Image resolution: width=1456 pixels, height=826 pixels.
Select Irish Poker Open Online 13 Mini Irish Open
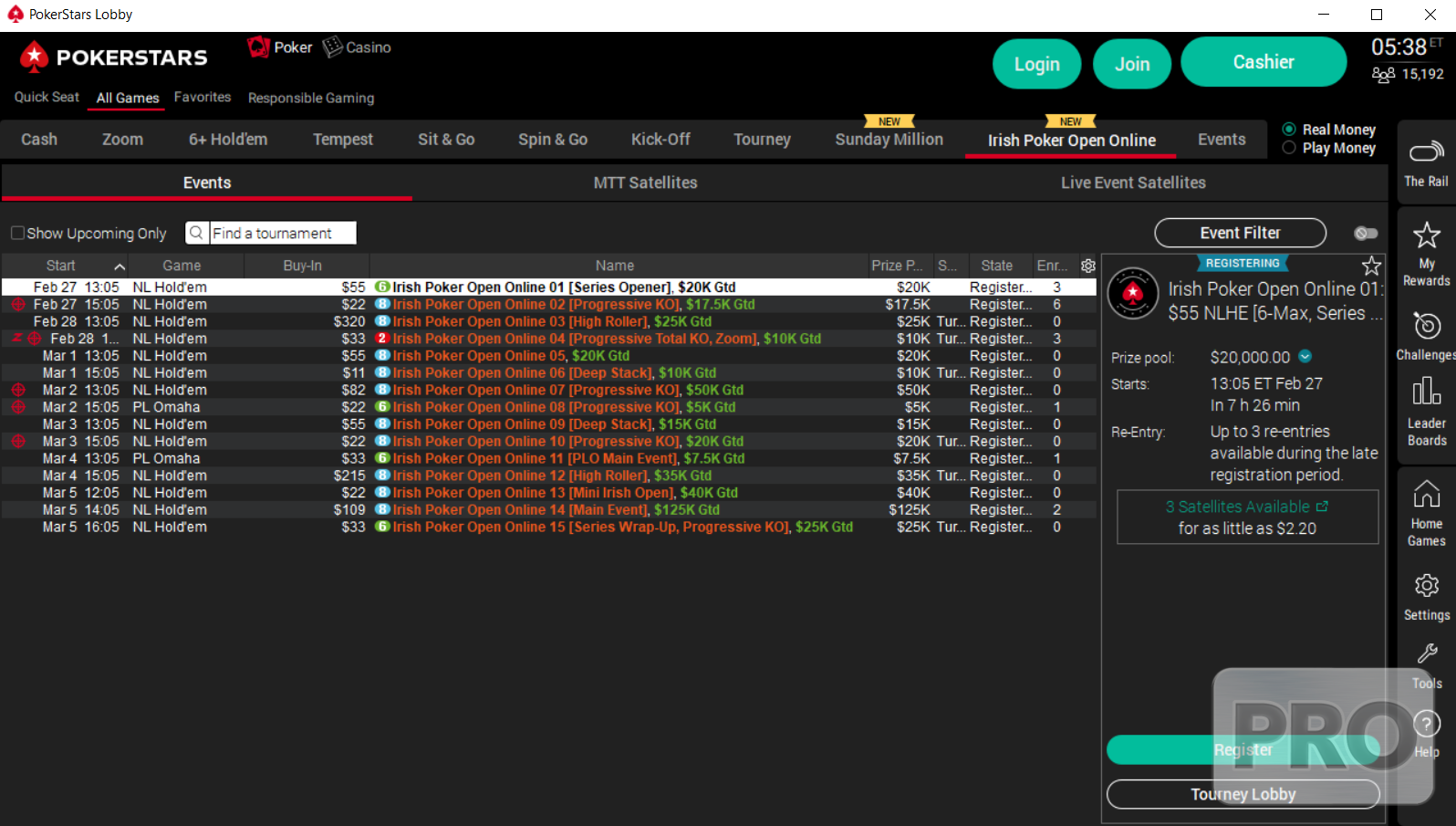click(x=548, y=492)
